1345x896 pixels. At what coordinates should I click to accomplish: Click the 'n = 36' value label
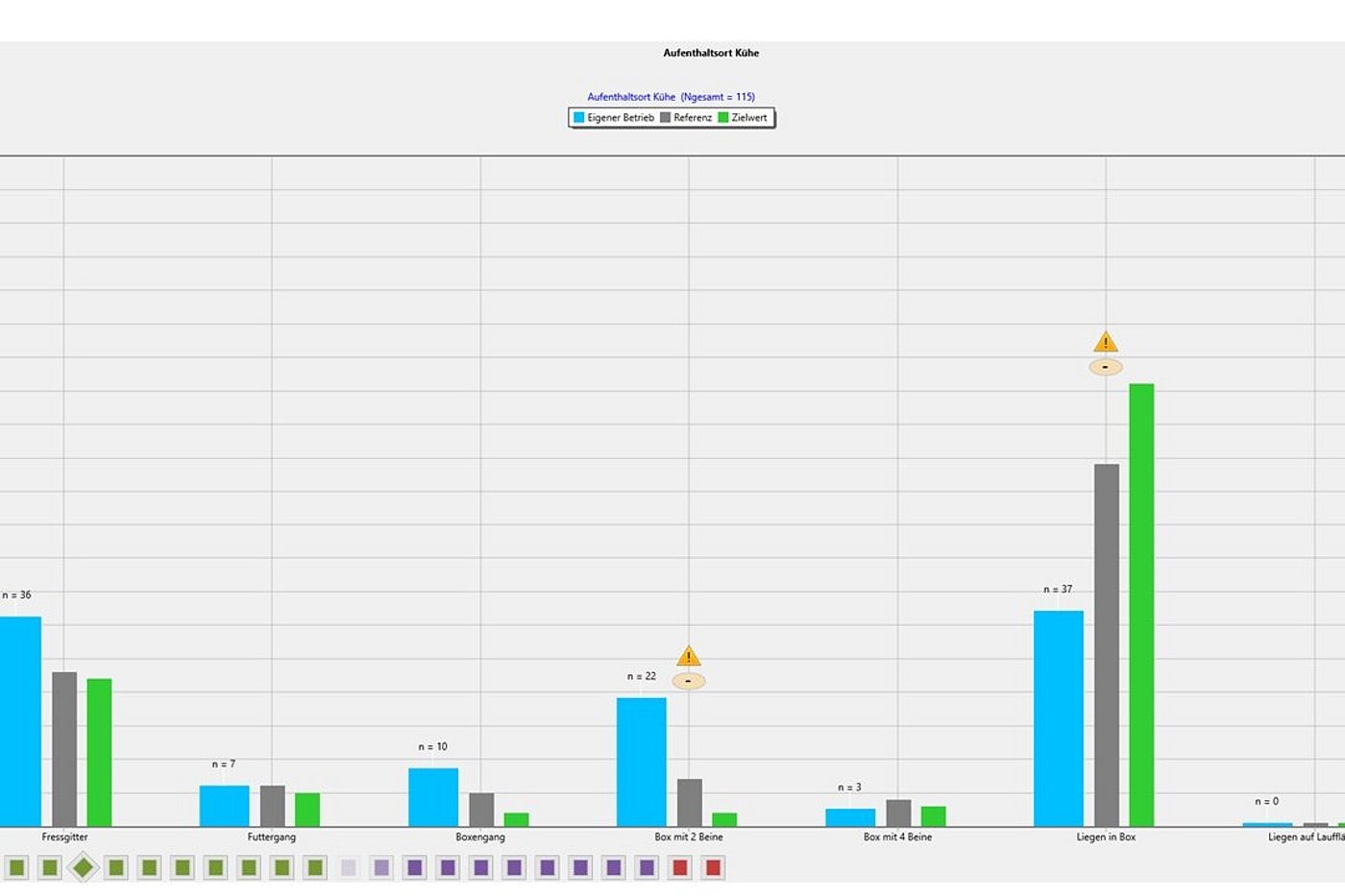point(16,595)
